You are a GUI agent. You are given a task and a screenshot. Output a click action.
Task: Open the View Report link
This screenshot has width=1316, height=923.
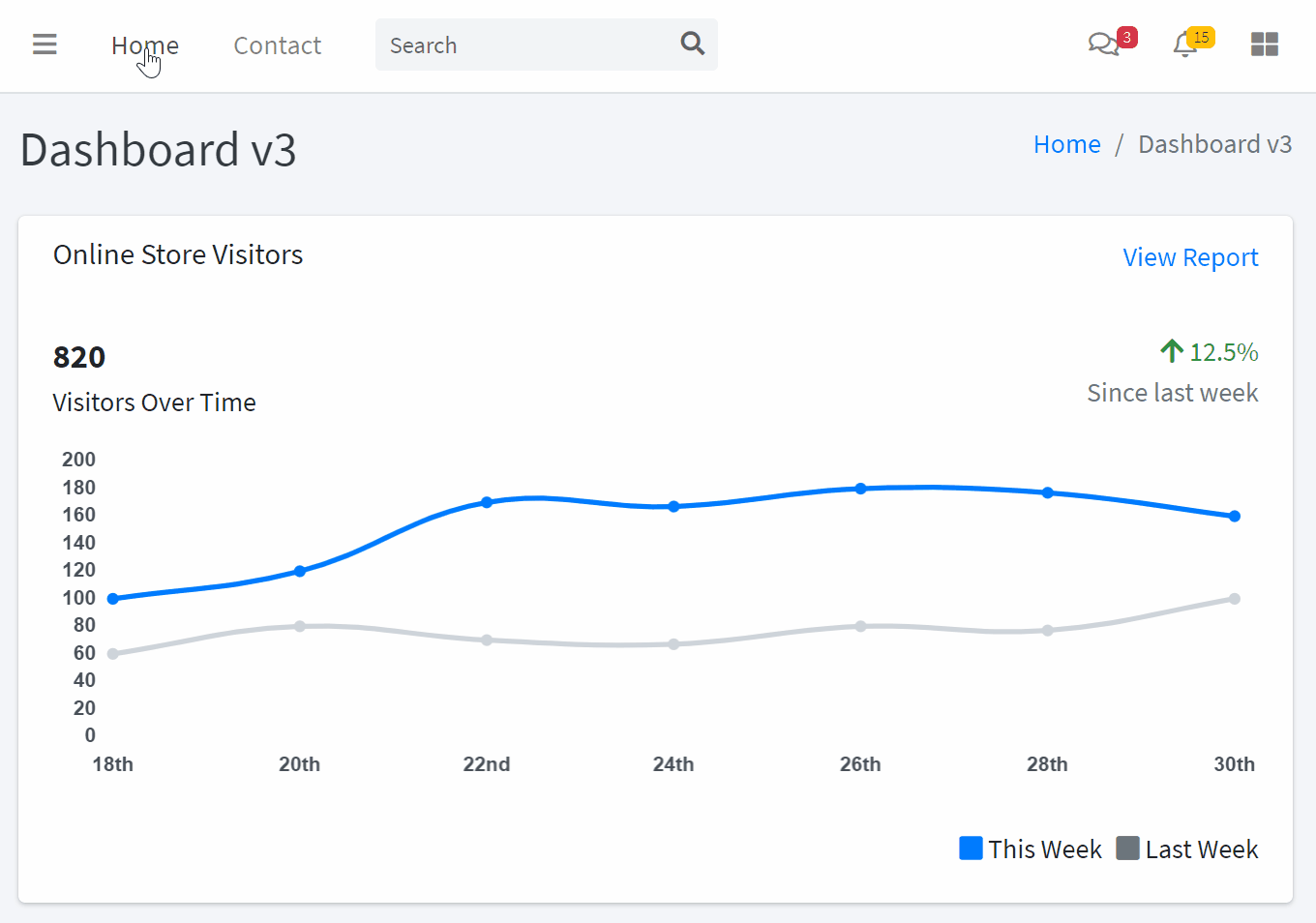pos(1190,256)
